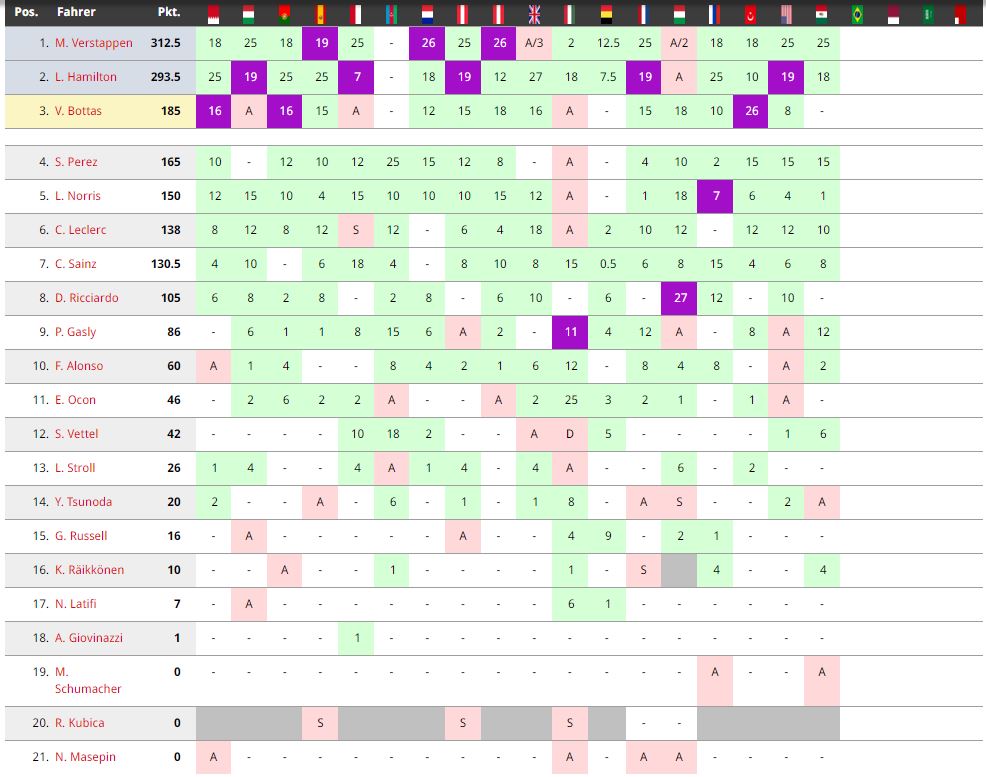
Task: Click the Brazil flag column header
Action: (x=857, y=14)
